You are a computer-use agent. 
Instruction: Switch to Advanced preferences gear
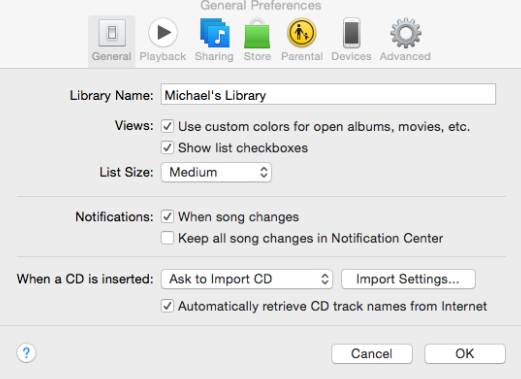click(x=405, y=41)
